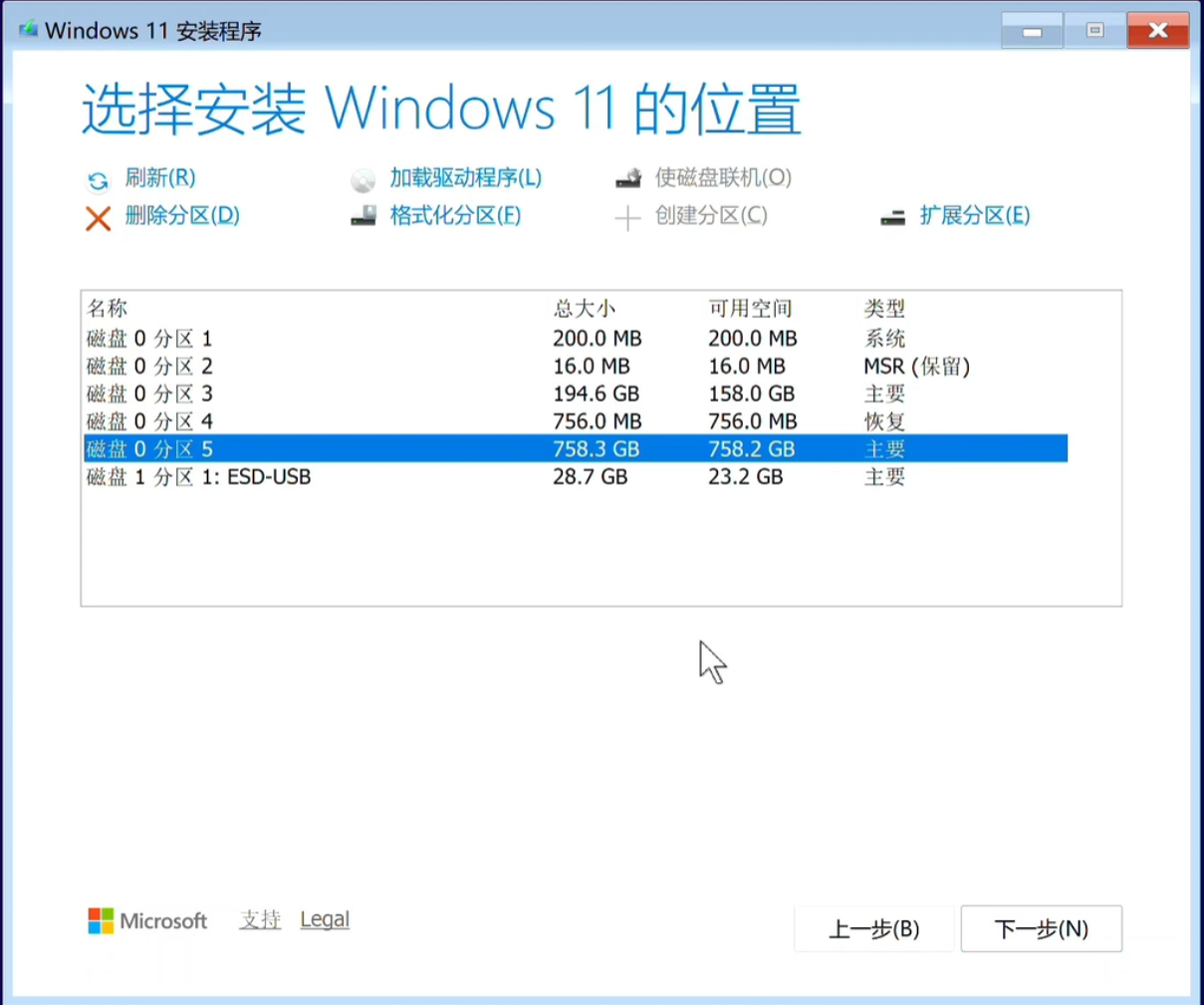Click 删除分区(D) to delete partition
The width and height of the screenshot is (1204, 1005).
[182, 216]
